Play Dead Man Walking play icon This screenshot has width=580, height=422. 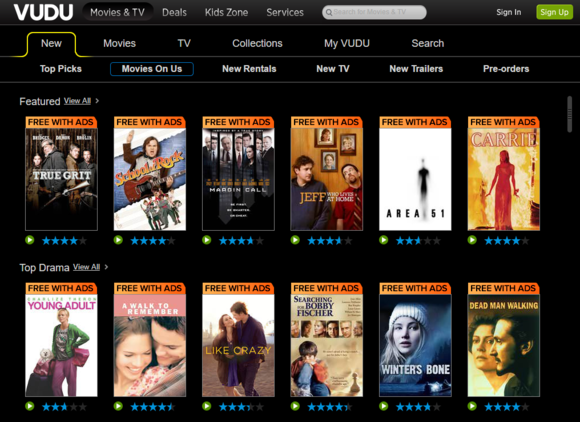(472, 406)
